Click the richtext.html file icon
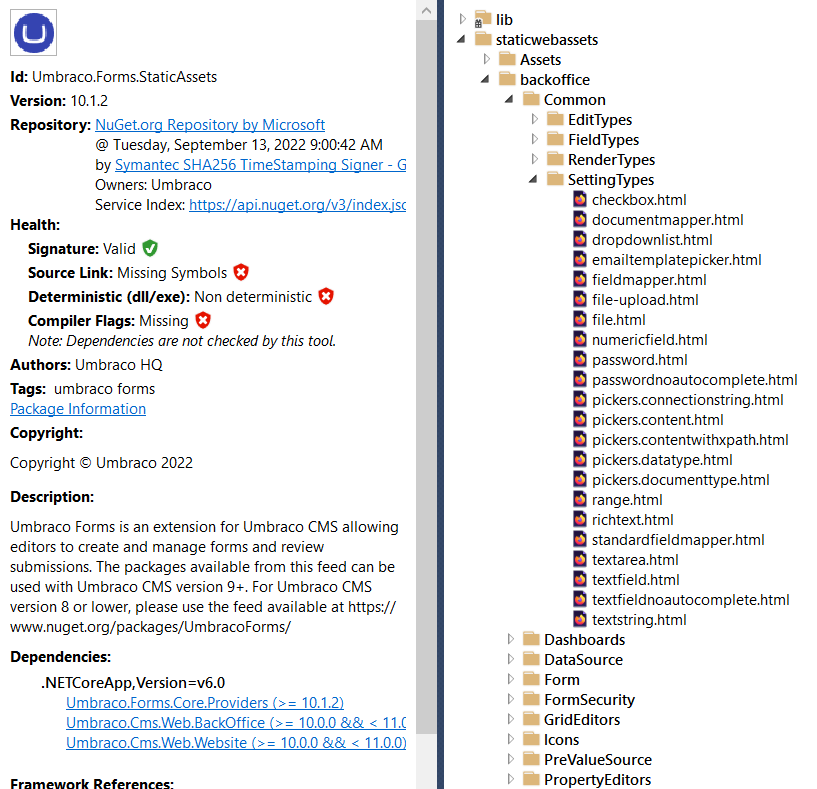 (x=580, y=520)
